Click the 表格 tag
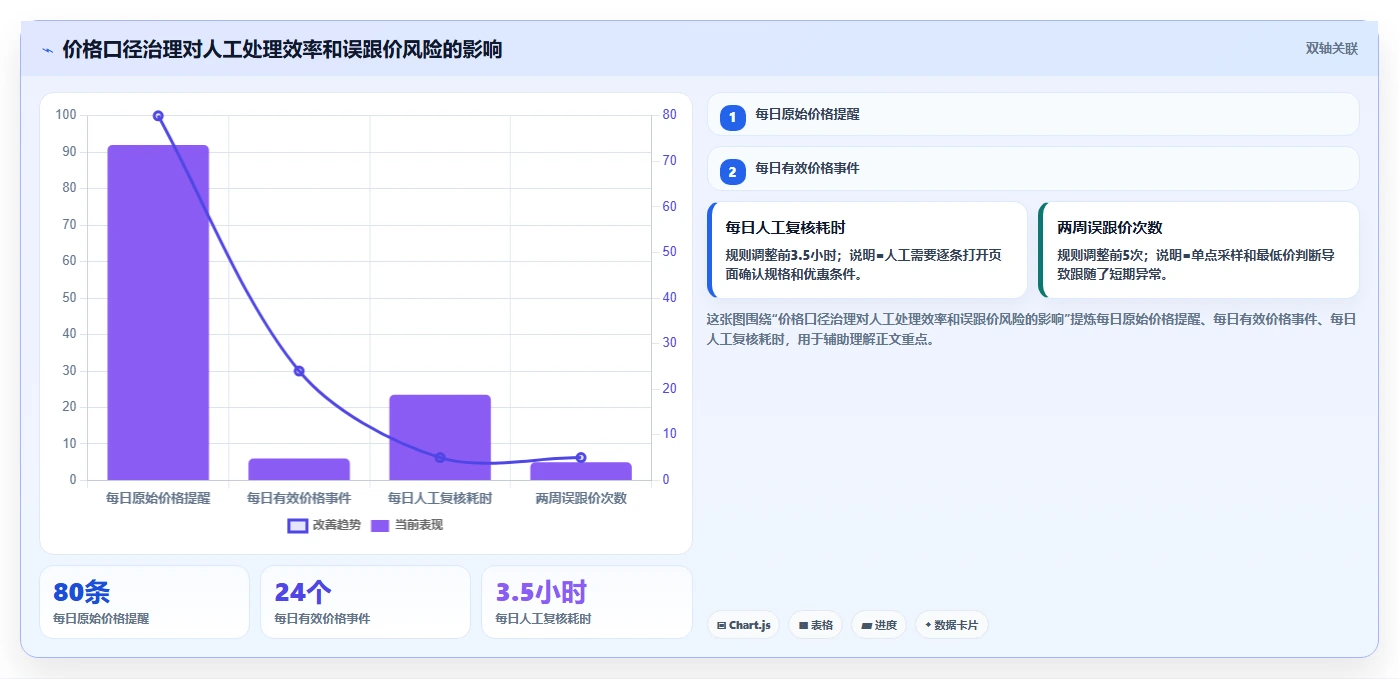 (x=815, y=625)
